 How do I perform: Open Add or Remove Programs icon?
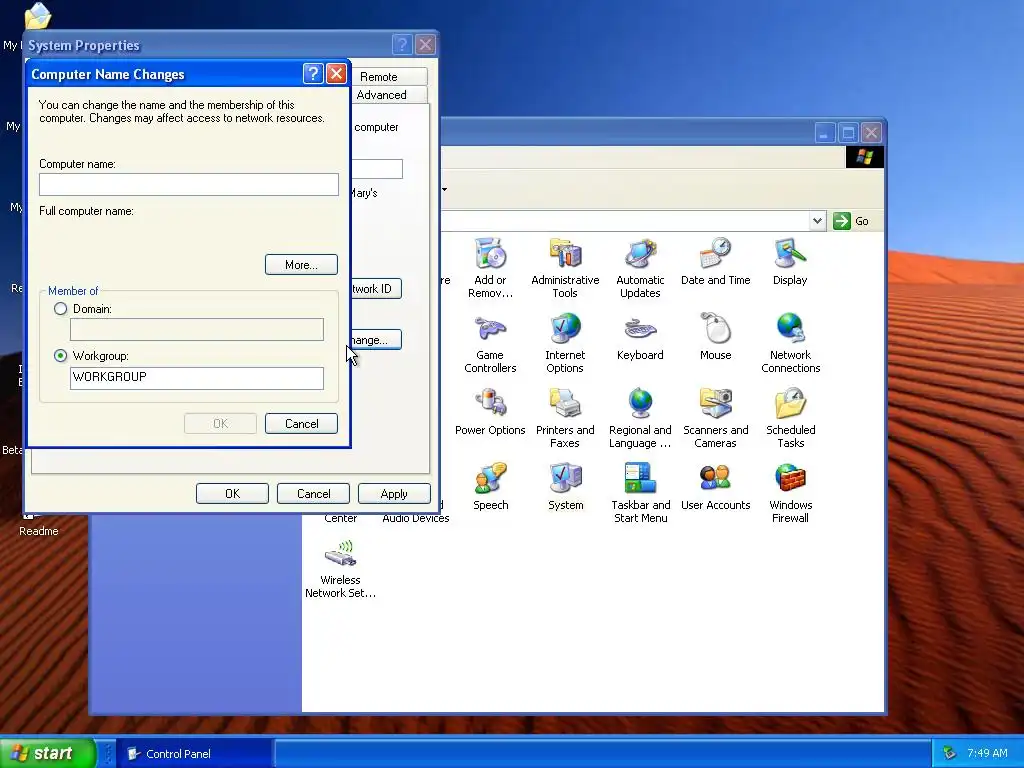(490, 268)
